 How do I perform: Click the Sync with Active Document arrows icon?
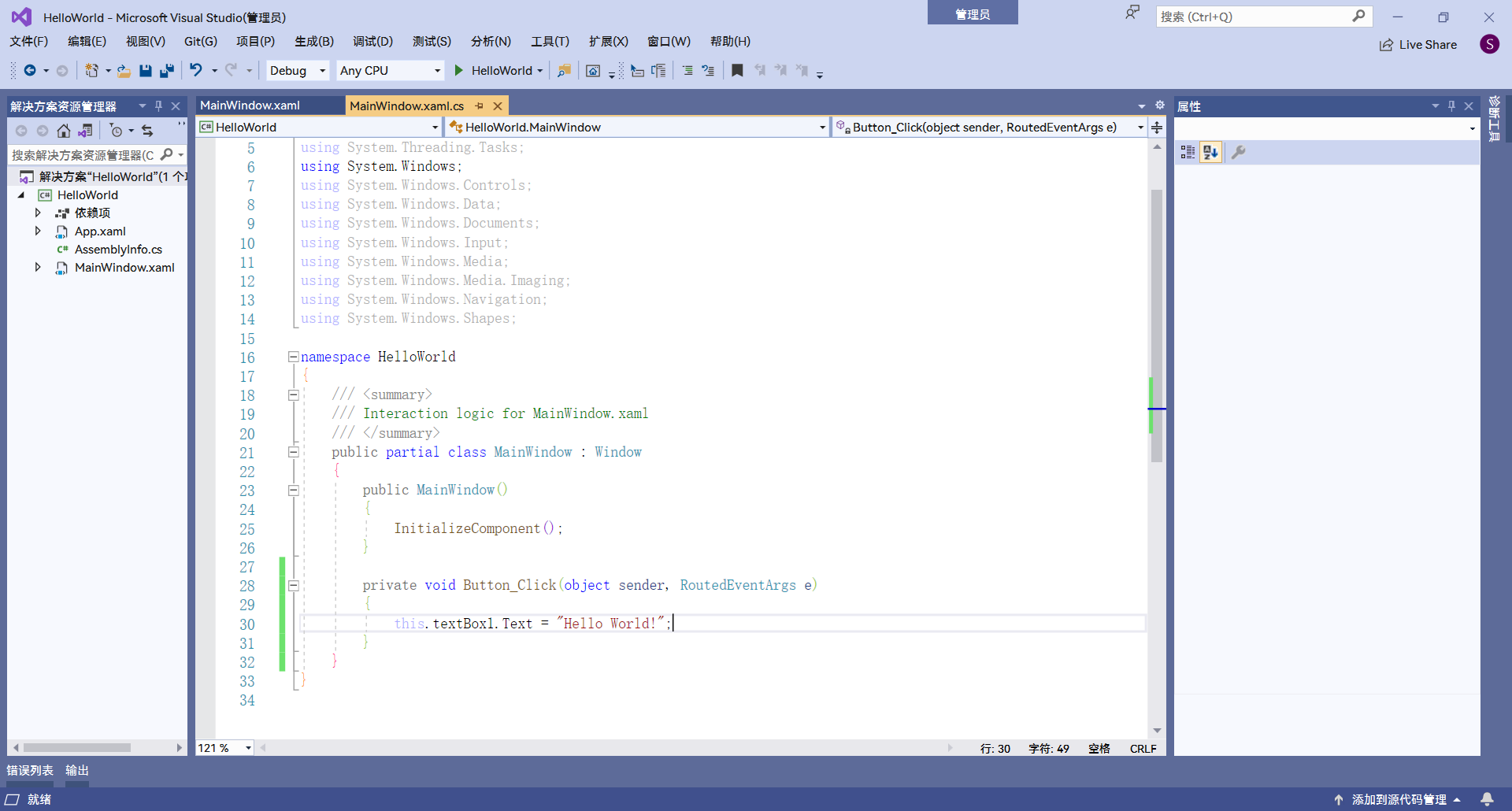click(147, 131)
